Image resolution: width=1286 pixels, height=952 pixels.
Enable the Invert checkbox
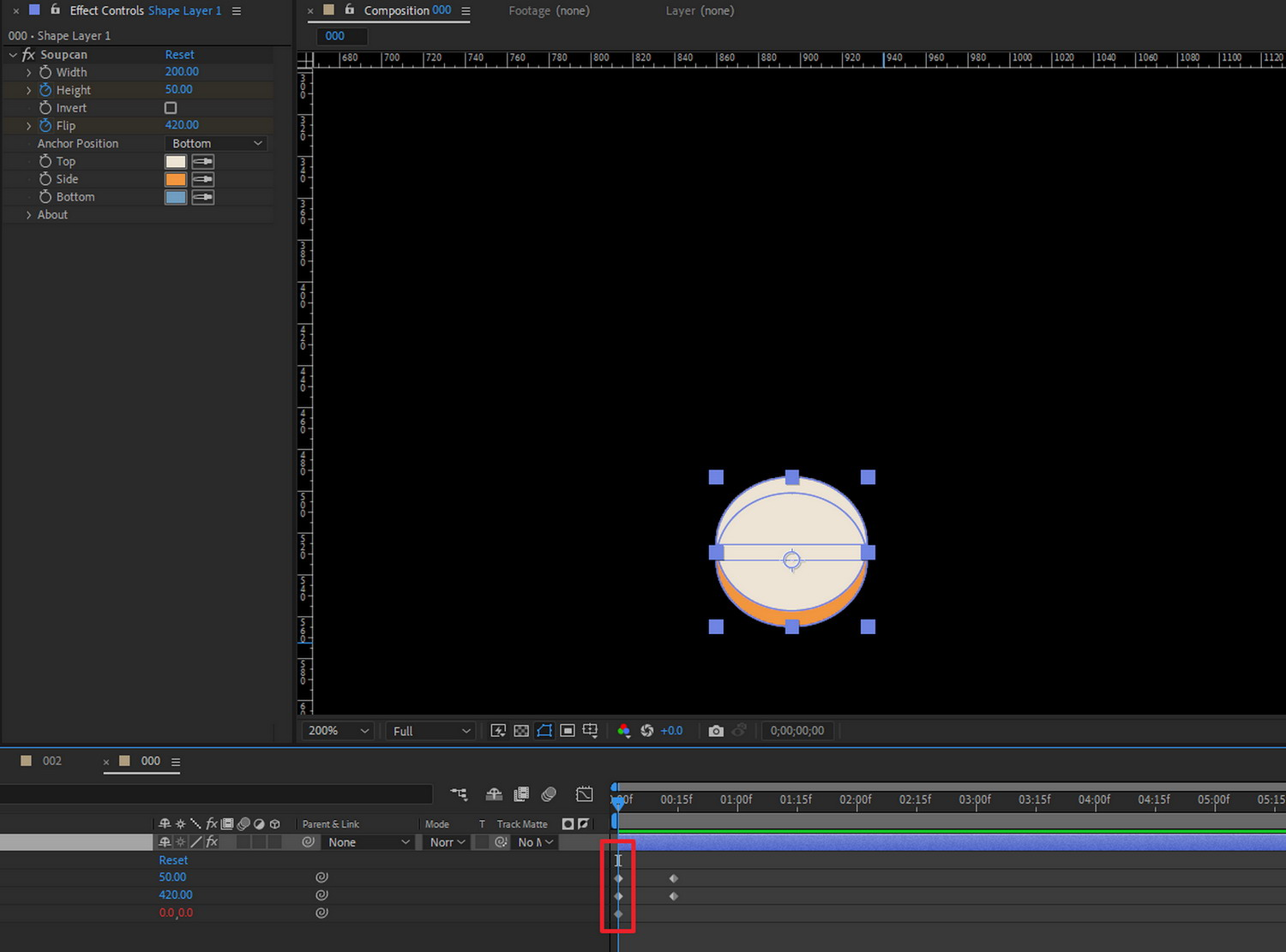pos(171,108)
